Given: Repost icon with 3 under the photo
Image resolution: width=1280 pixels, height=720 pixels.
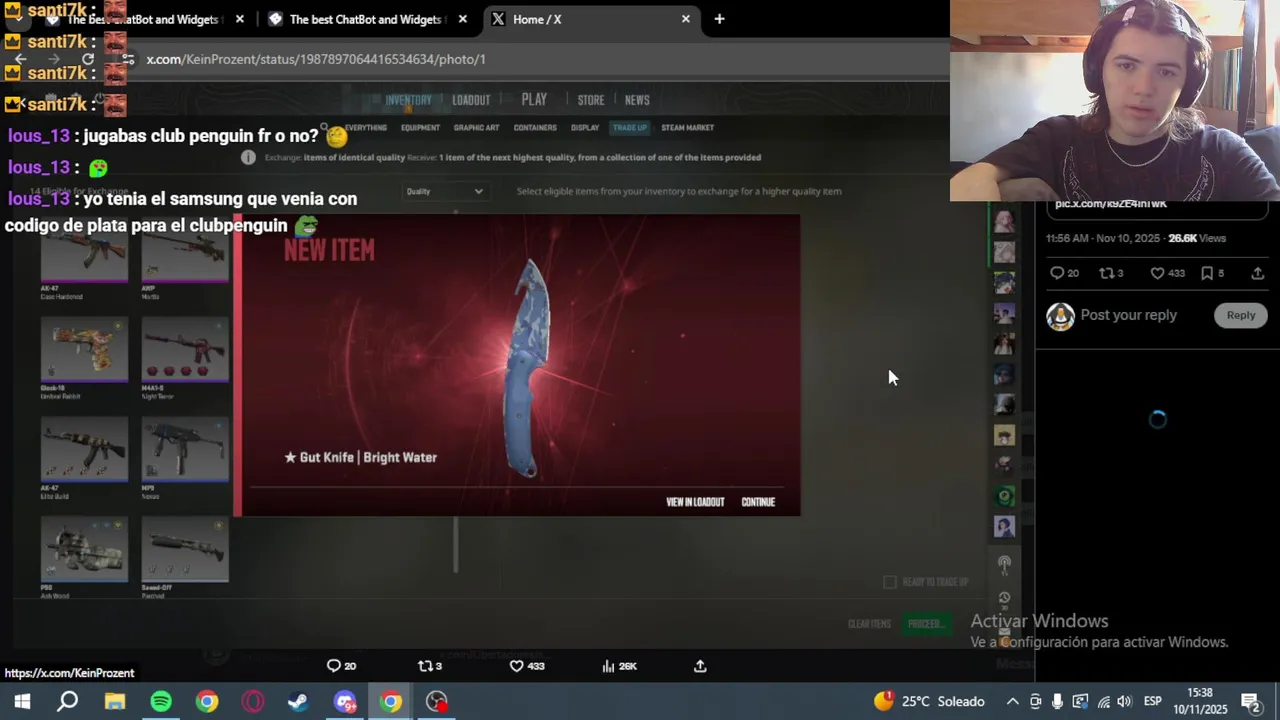Looking at the screenshot, I should (424, 666).
